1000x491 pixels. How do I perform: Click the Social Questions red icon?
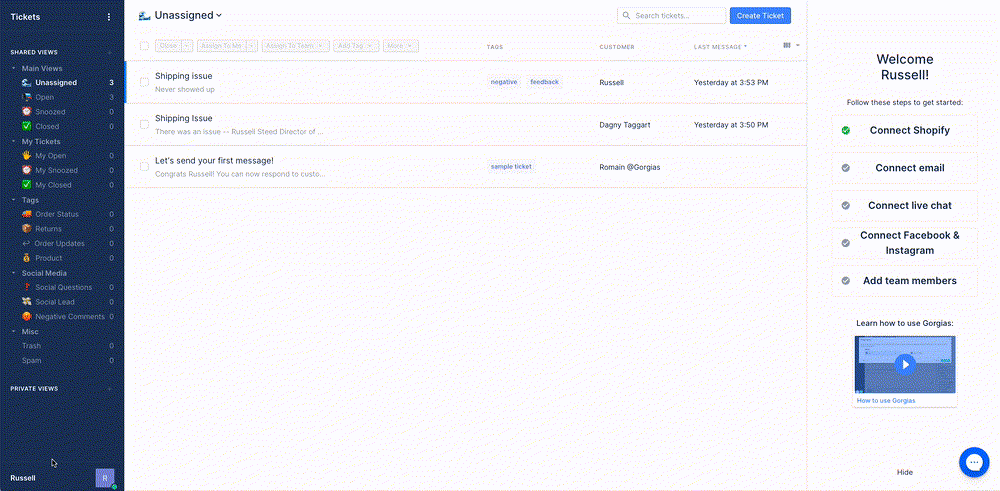pos(26,288)
